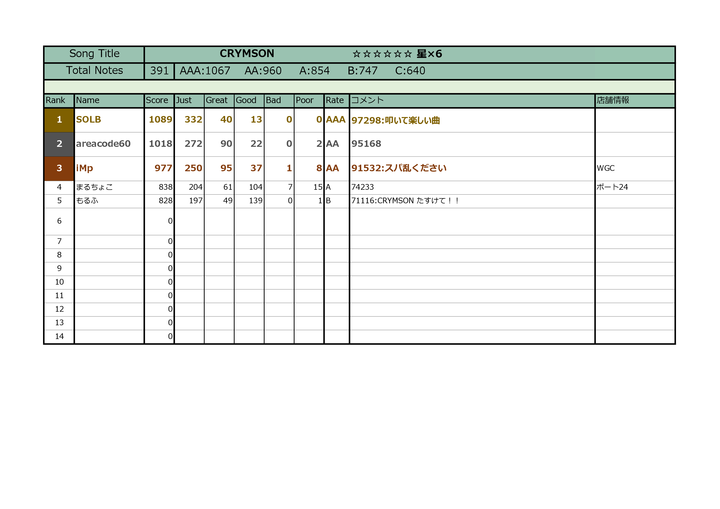The width and height of the screenshot is (720, 509).
Task: Click the AA:960 threshold text
Action: (263, 71)
